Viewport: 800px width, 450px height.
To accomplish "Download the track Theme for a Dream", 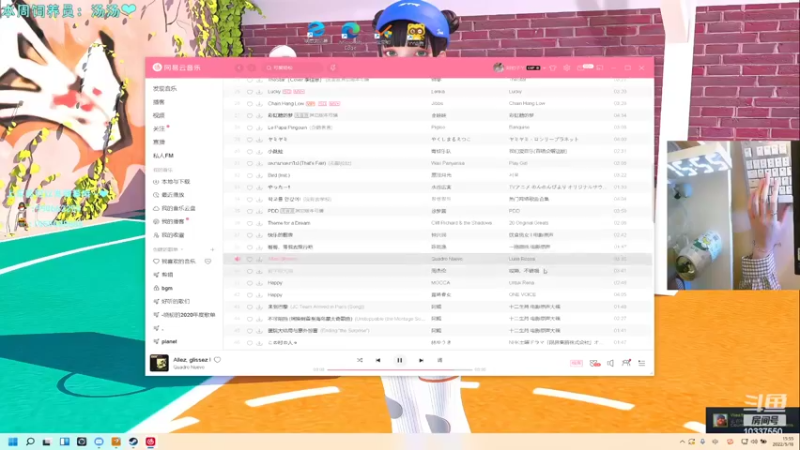I will 259,223.
